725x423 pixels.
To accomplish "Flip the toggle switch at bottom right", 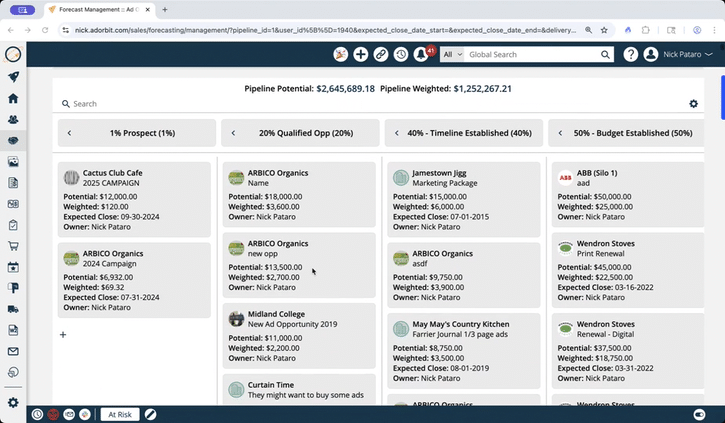I will coord(699,415).
